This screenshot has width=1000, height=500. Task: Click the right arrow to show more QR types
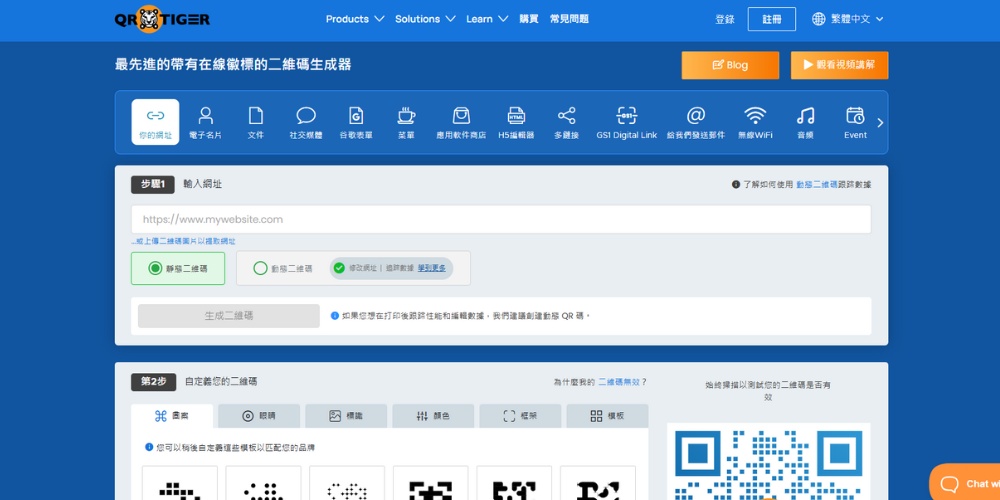coord(880,122)
